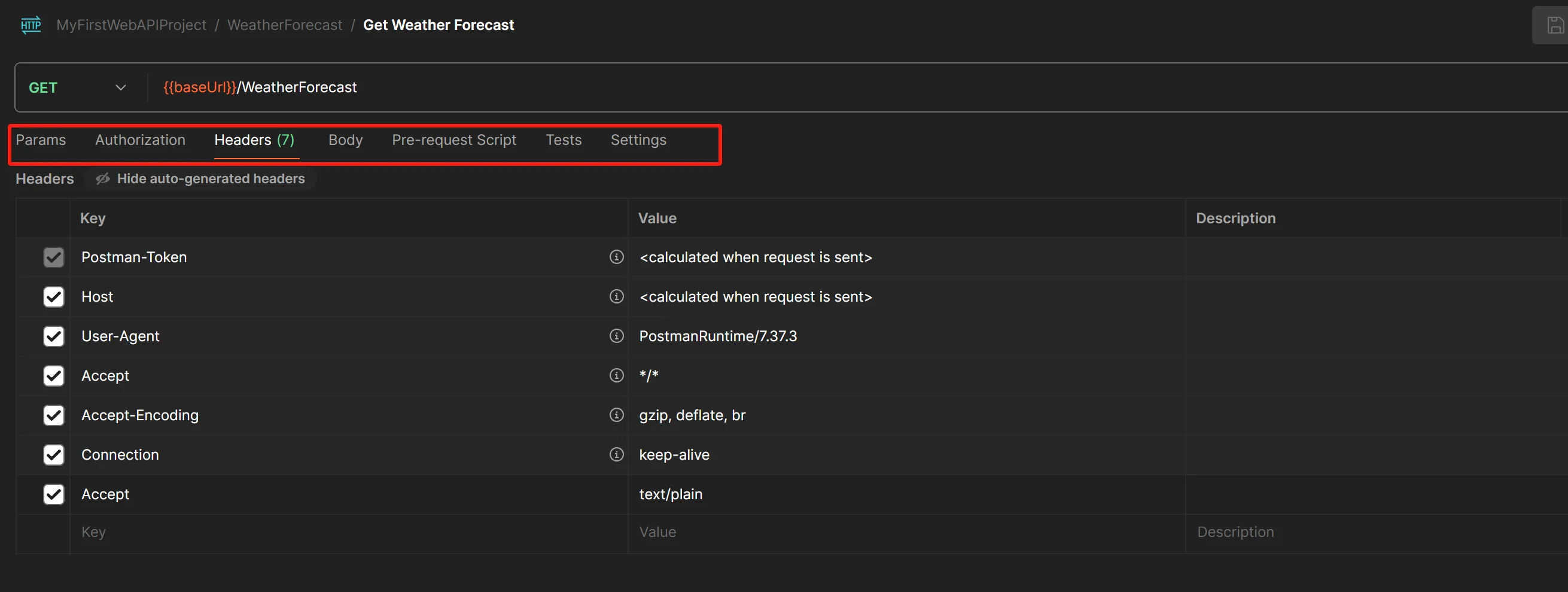The image size is (1568, 592).
Task: Open the Params tab
Action: click(x=41, y=140)
